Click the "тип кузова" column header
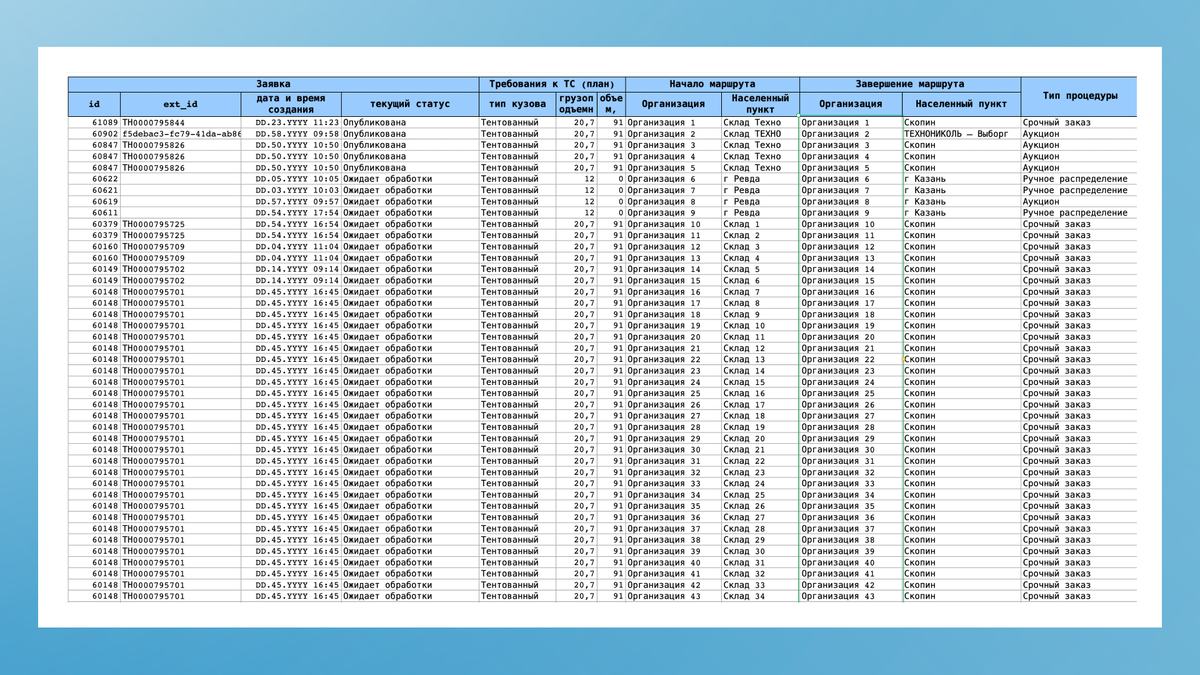Screen dimensions: 1200x675 517,104
